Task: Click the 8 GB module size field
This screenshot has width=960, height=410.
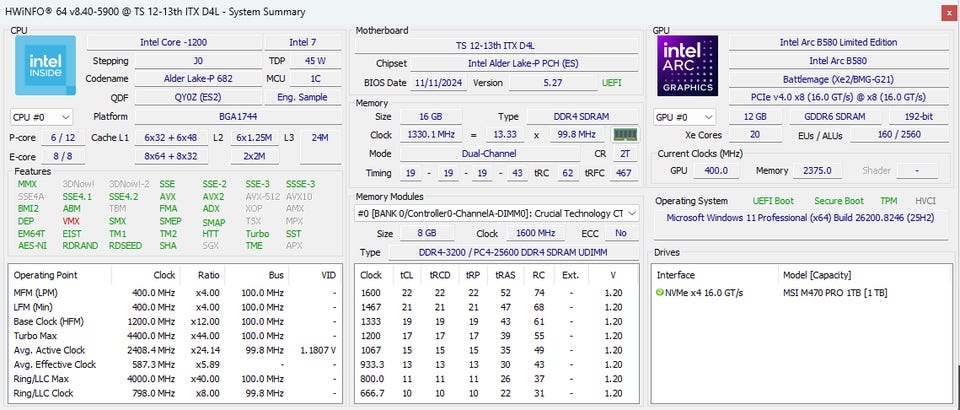Action: (x=427, y=234)
